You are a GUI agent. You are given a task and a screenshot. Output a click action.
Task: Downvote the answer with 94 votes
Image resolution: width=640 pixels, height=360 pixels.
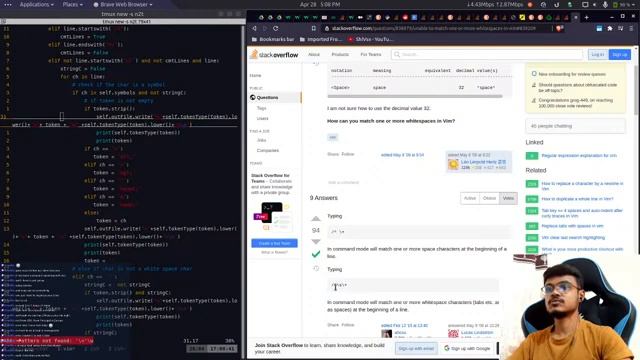(x=316, y=241)
